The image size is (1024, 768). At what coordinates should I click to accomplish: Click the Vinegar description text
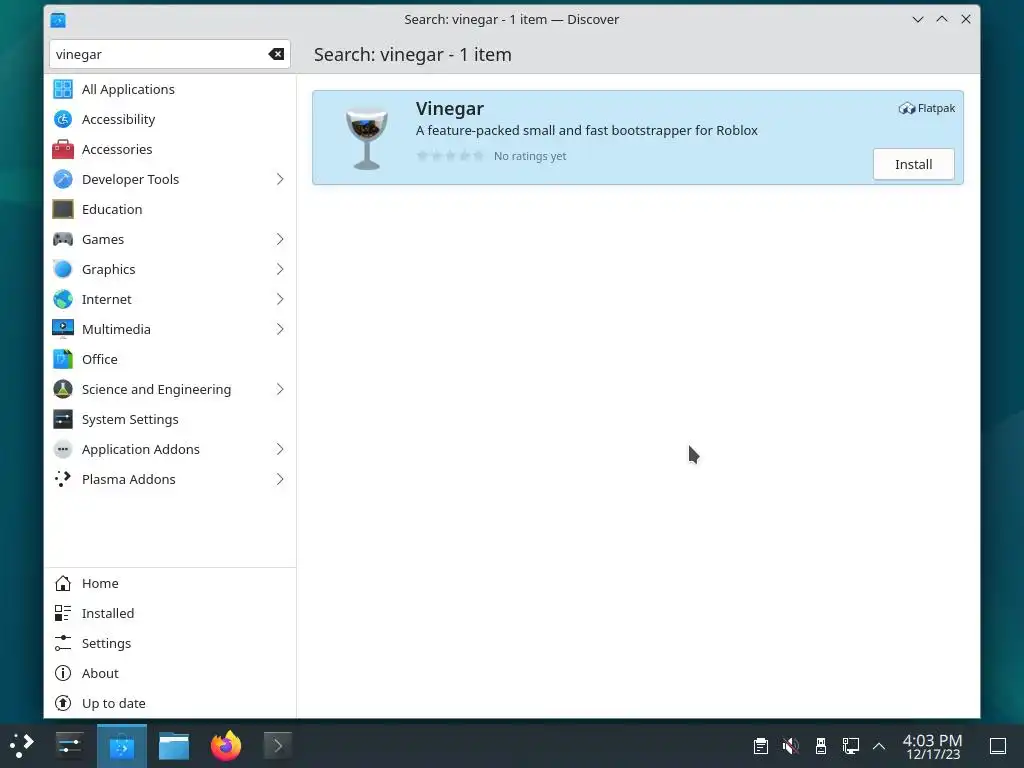click(x=586, y=131)
